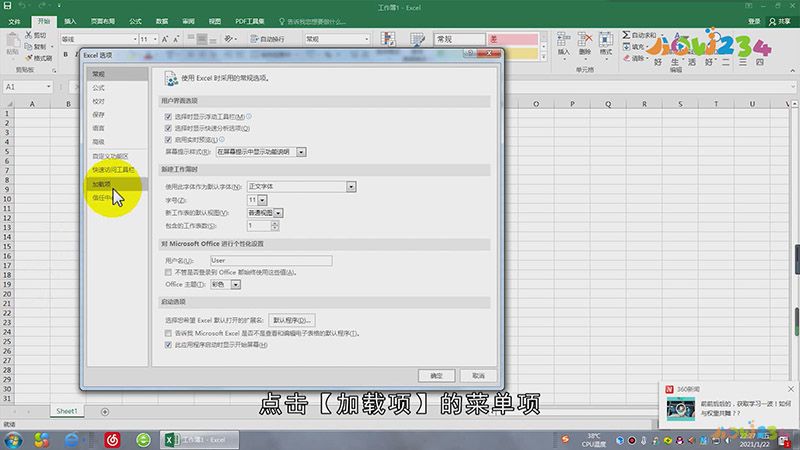
Task: Toggle 'show Start screen when application starts' checkbox
Action: pos(168,345)
